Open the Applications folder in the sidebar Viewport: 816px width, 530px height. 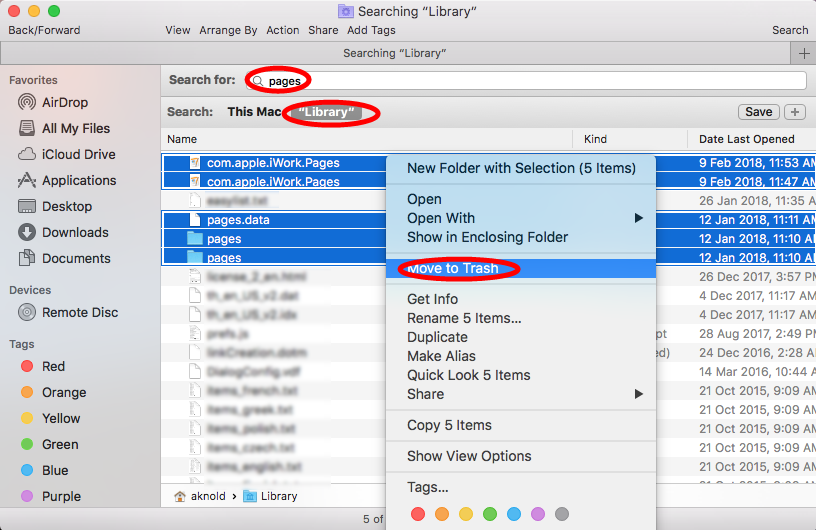[66, 180]
